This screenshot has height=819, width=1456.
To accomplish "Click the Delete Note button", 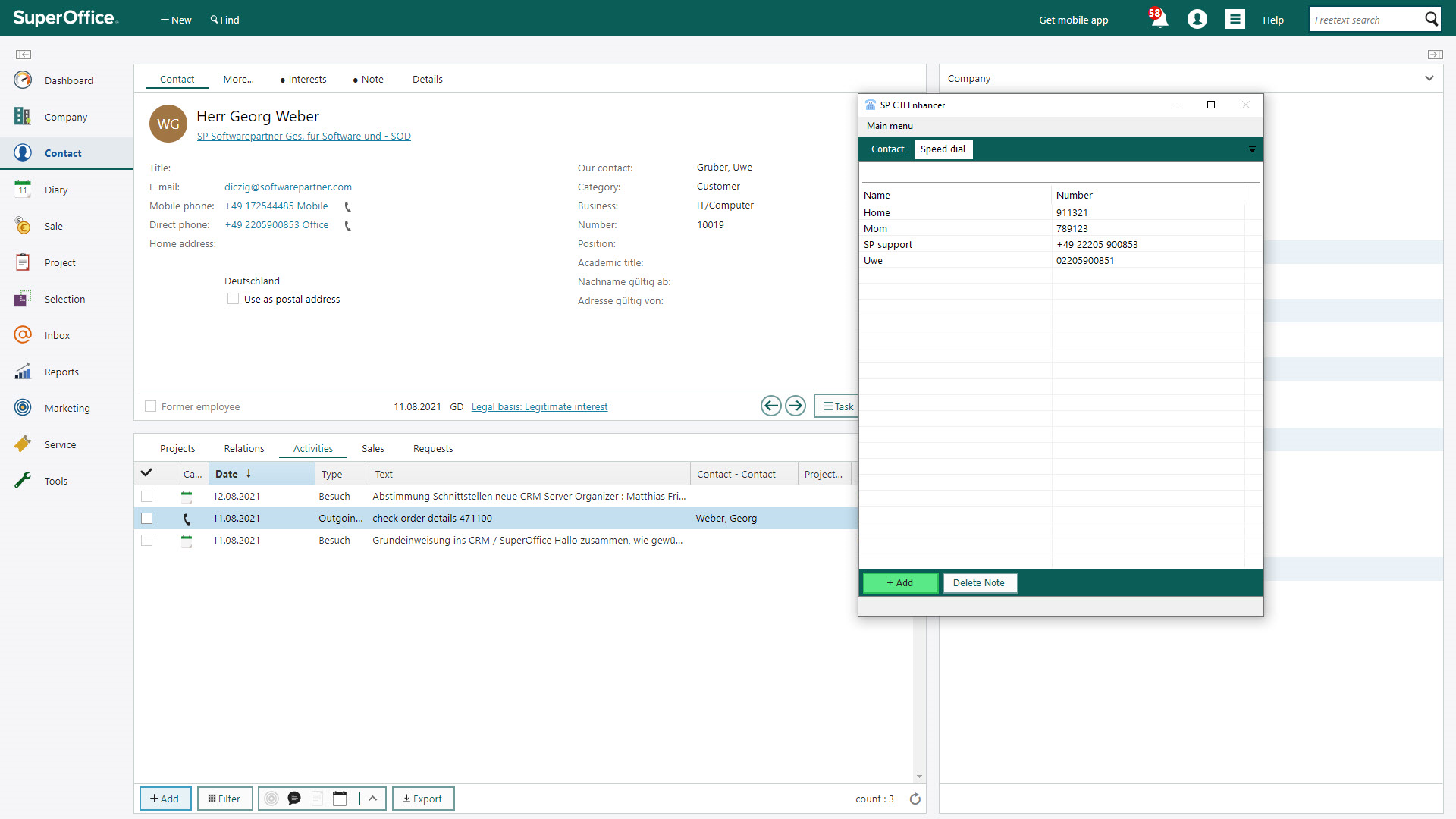I will 978,582.
